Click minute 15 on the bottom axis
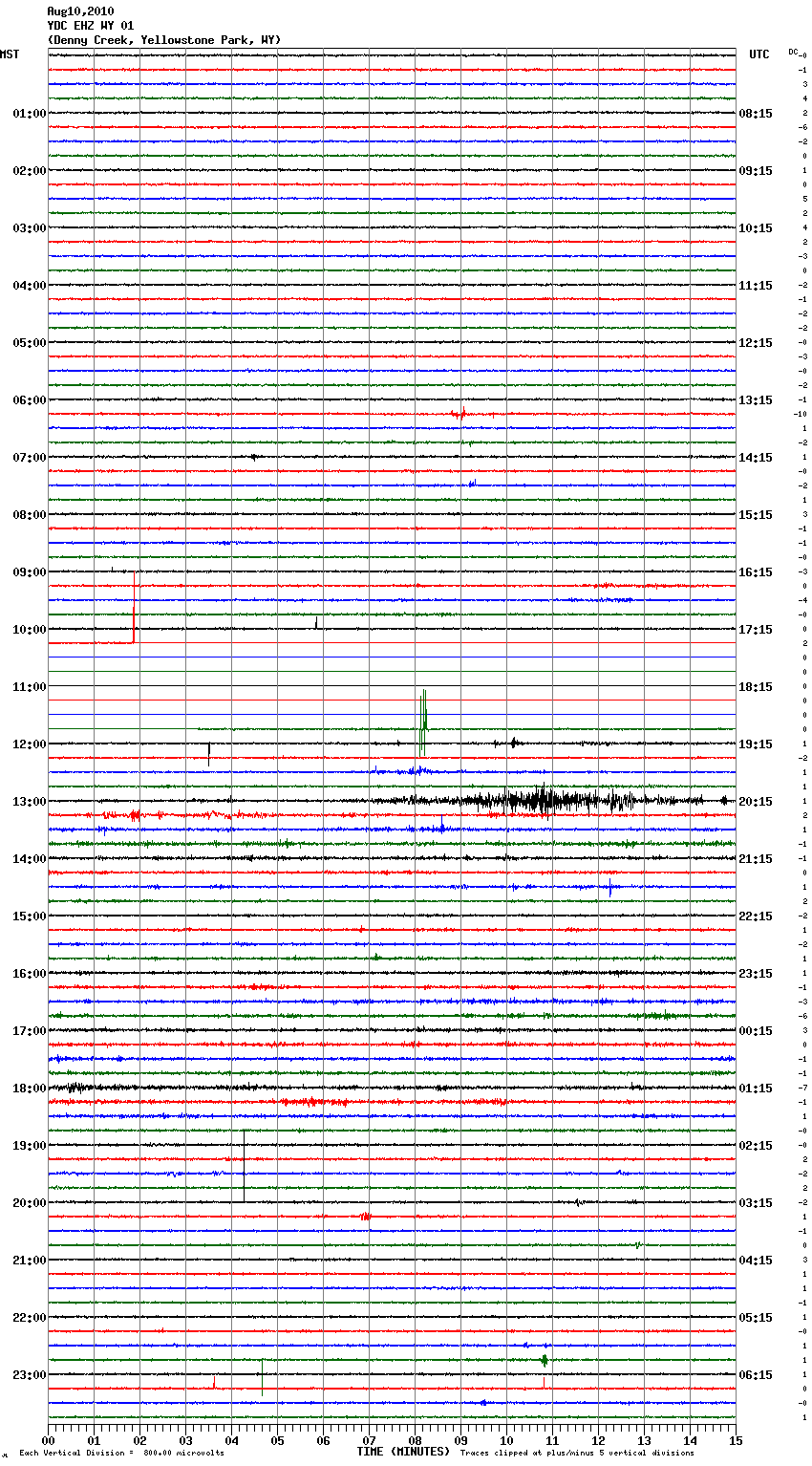The height and width of the screenshot is (1466, 812). [736, 1440]
